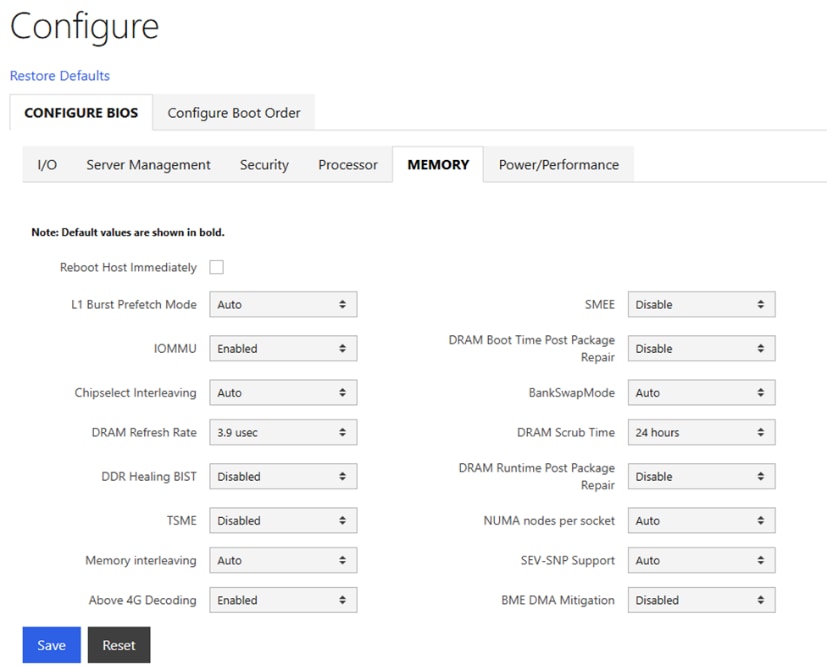Open the BME DMA Mitigation dropdown

pos(701,601)
